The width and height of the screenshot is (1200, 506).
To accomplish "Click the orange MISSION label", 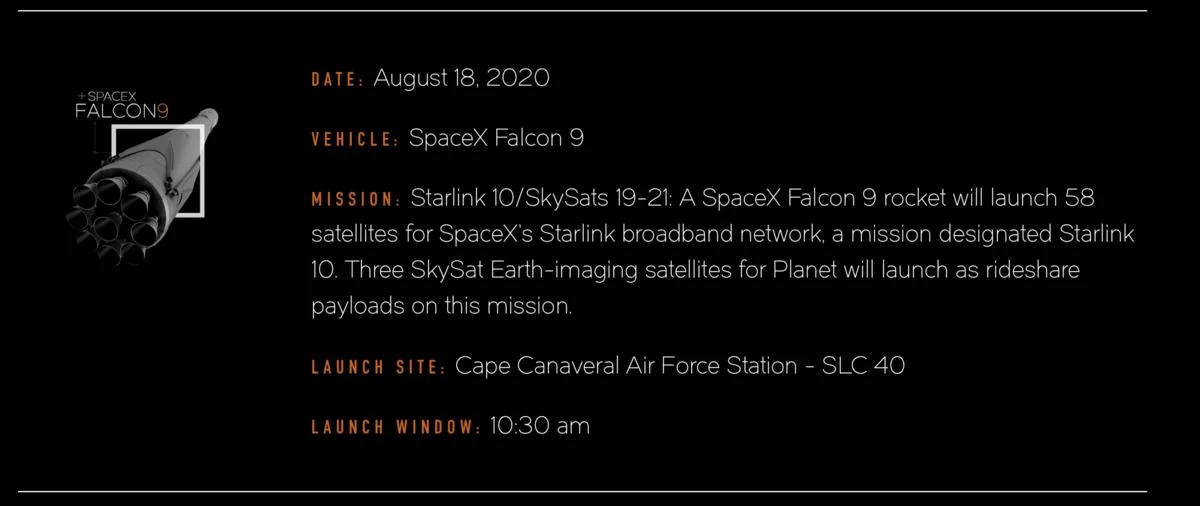I will pos(356,200).
